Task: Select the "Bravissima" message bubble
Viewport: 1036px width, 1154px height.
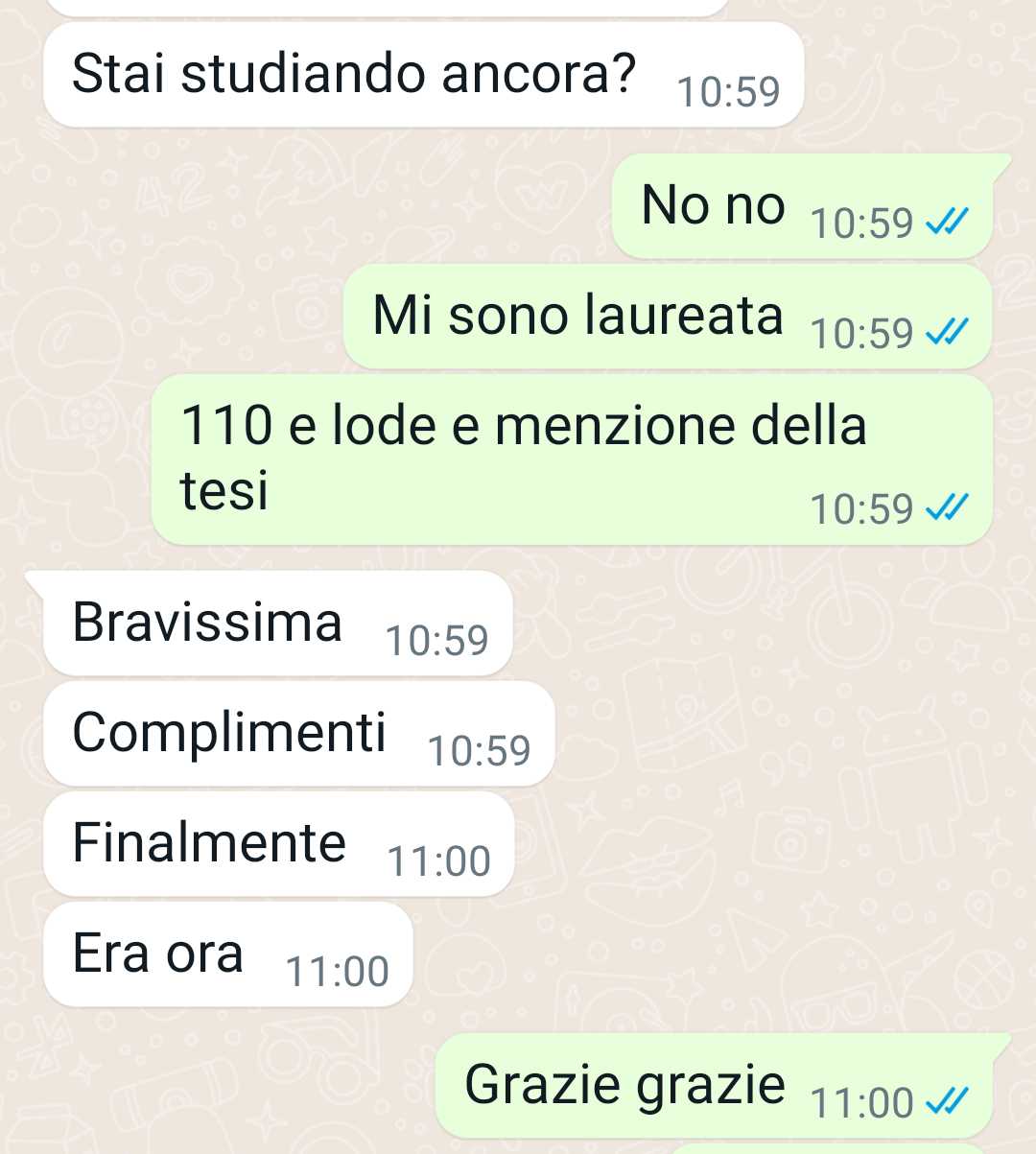Action: (278, 624)
